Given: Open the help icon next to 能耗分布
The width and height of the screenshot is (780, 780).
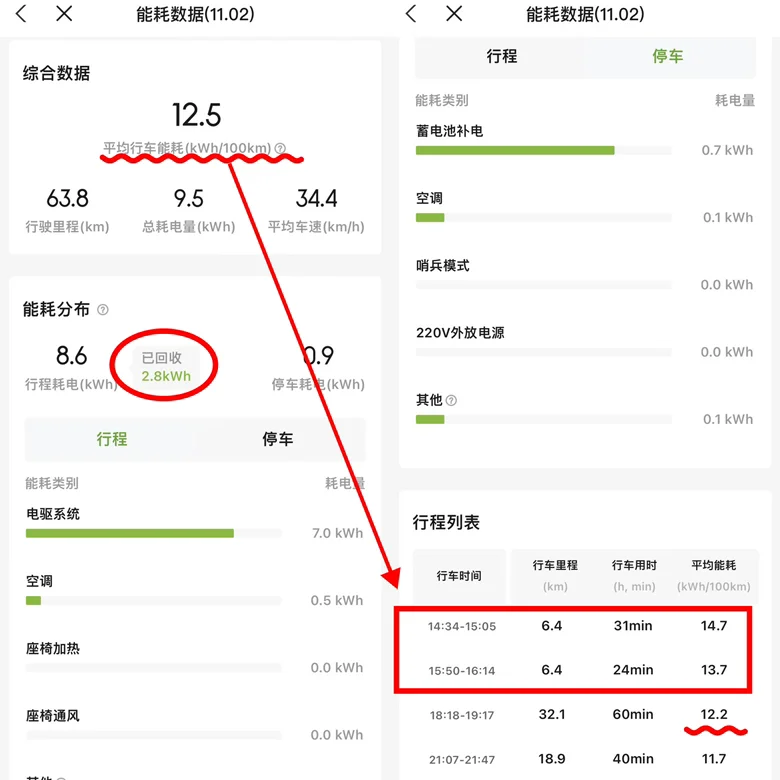Looking at the screenshot, I should coord(102,310).
